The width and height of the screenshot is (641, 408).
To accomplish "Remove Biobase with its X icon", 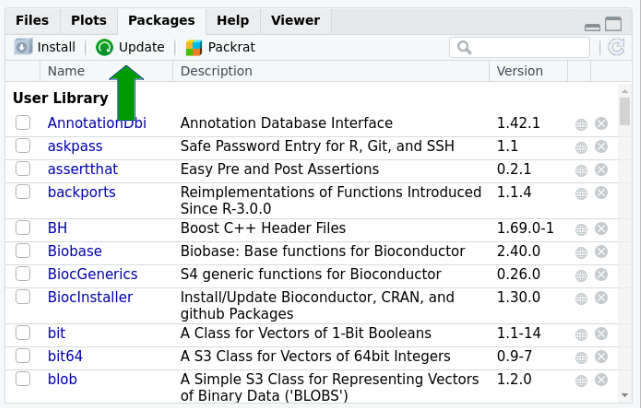I will tap(601, 252).
